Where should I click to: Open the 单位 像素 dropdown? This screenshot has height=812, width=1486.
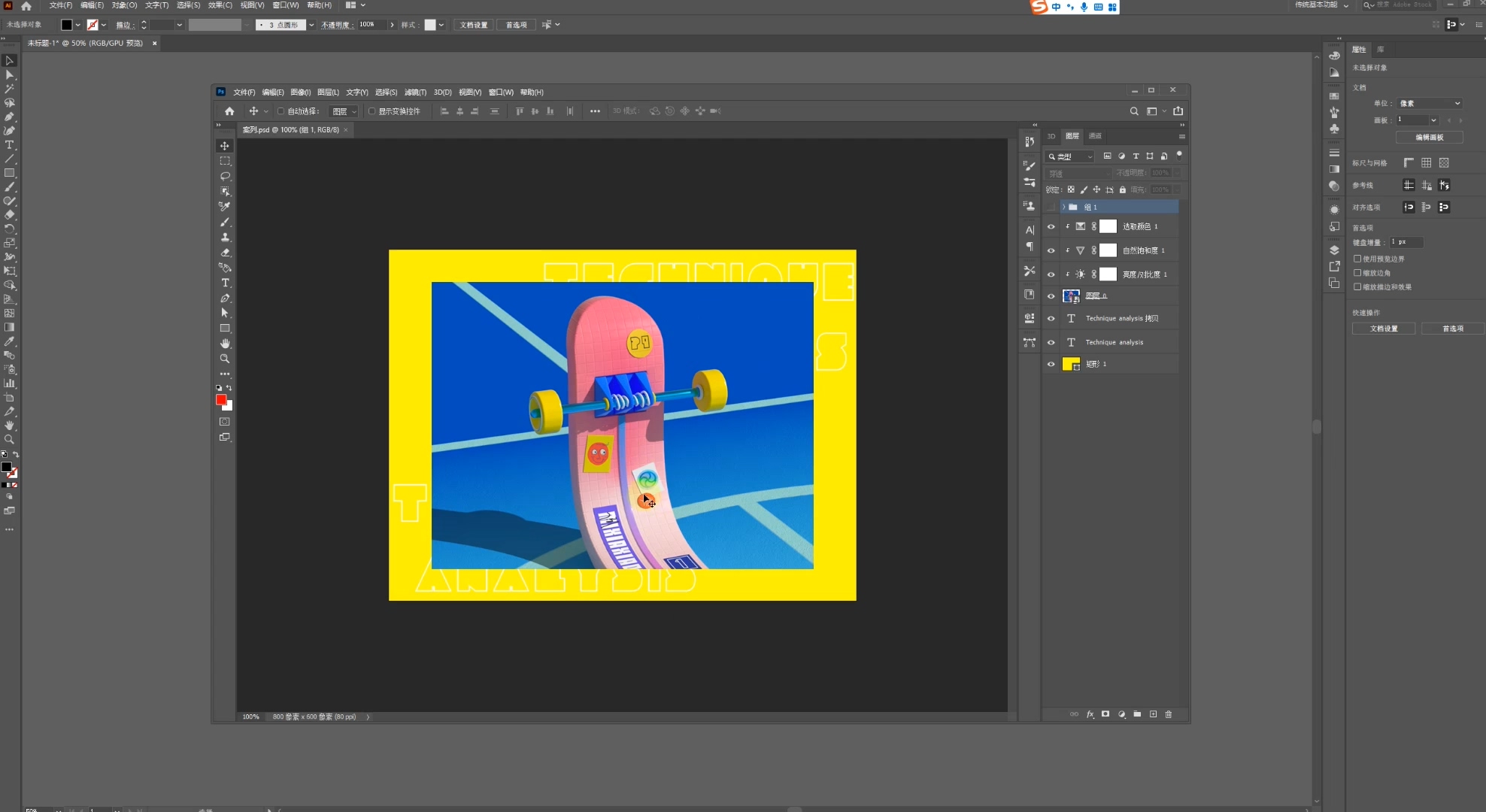(1430, 103)
